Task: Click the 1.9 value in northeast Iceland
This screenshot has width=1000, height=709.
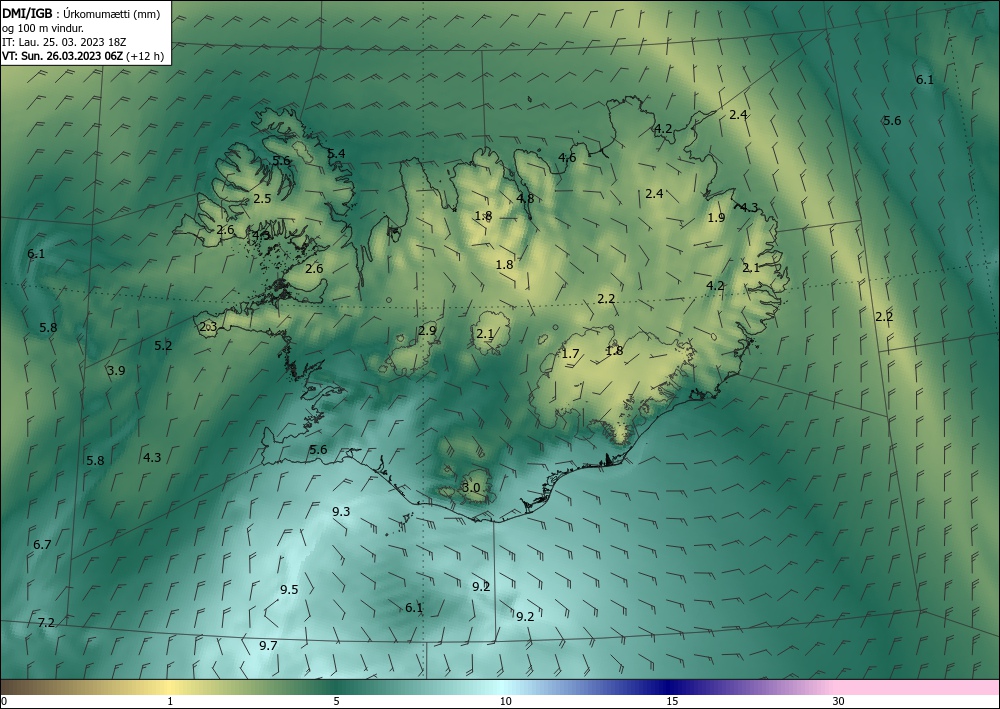Action: [716, 218]
